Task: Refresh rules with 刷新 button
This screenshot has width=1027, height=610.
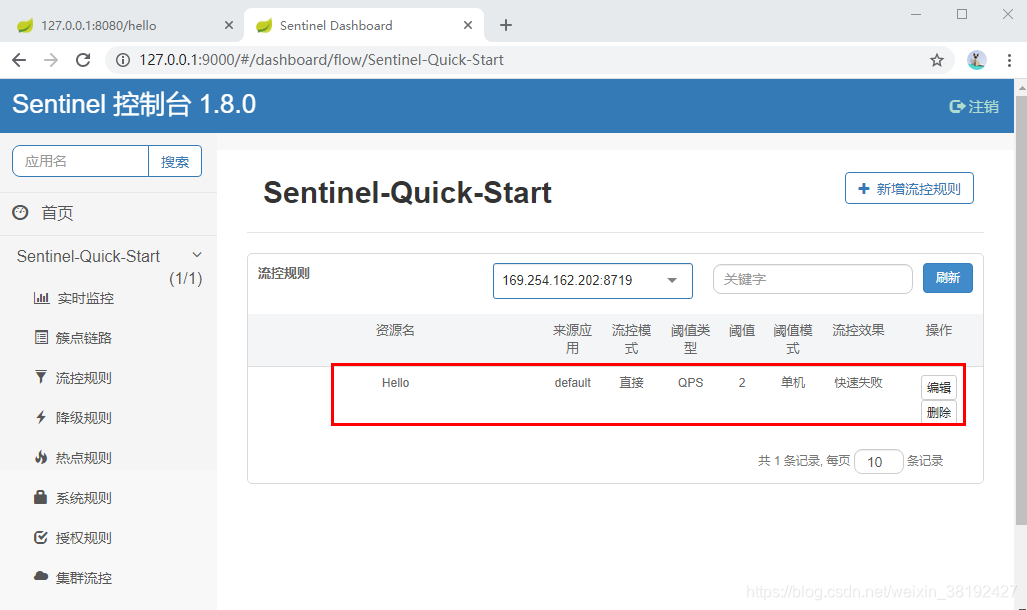Action: tap(948, 278)
